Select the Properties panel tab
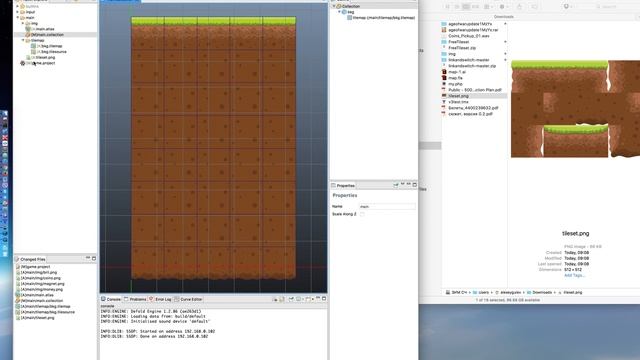The image size is (640, 360). click(343, 185)
